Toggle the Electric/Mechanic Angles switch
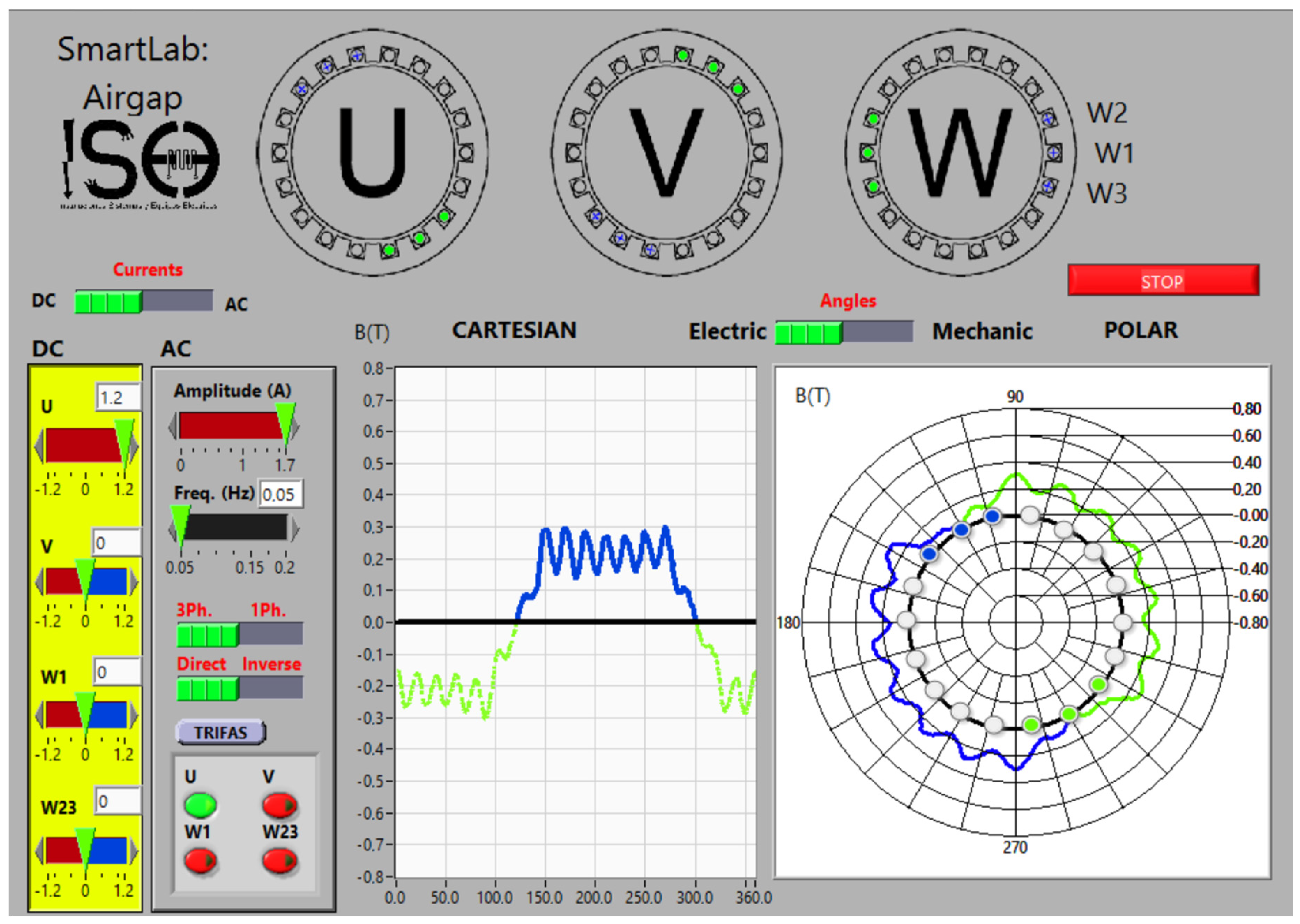Image resolution: width=1300 pixels, height=924 pixels. tap(844, 332)
